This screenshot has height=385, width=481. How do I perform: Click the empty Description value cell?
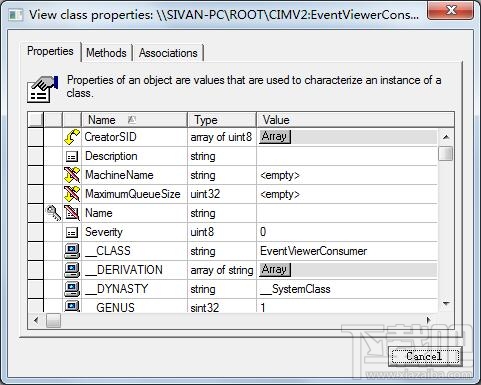[x=347, y=156]
